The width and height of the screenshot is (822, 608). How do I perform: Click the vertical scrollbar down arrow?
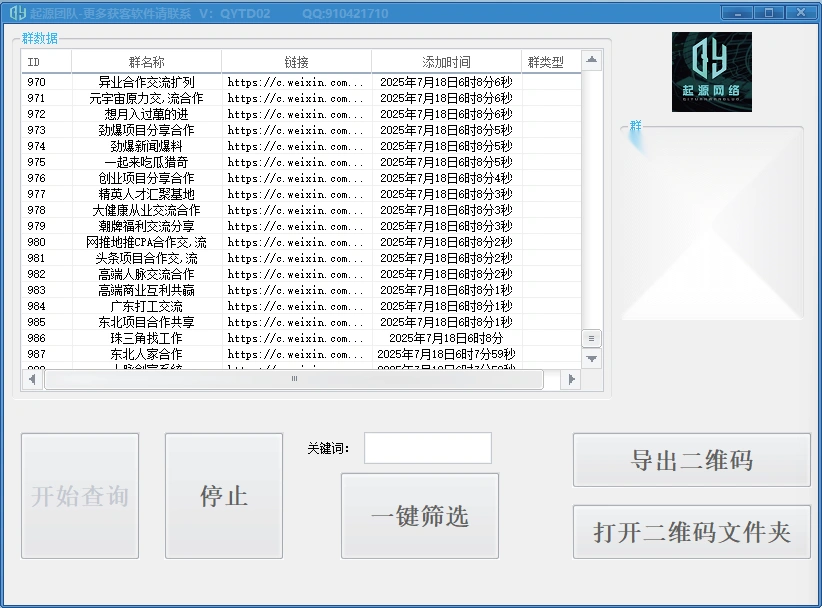tap(591, 358)
